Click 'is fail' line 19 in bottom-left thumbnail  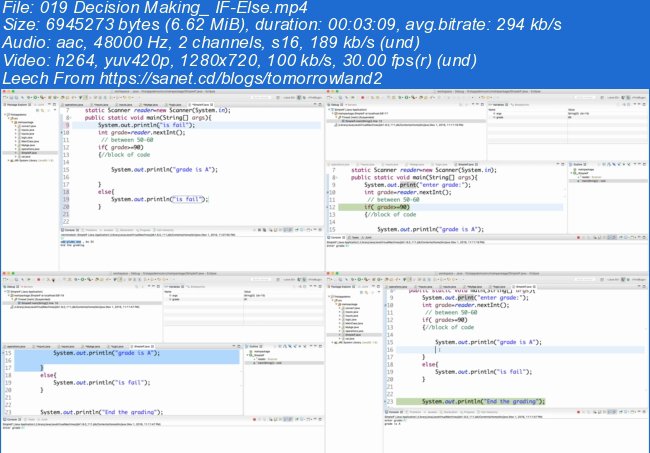[102, 382]
